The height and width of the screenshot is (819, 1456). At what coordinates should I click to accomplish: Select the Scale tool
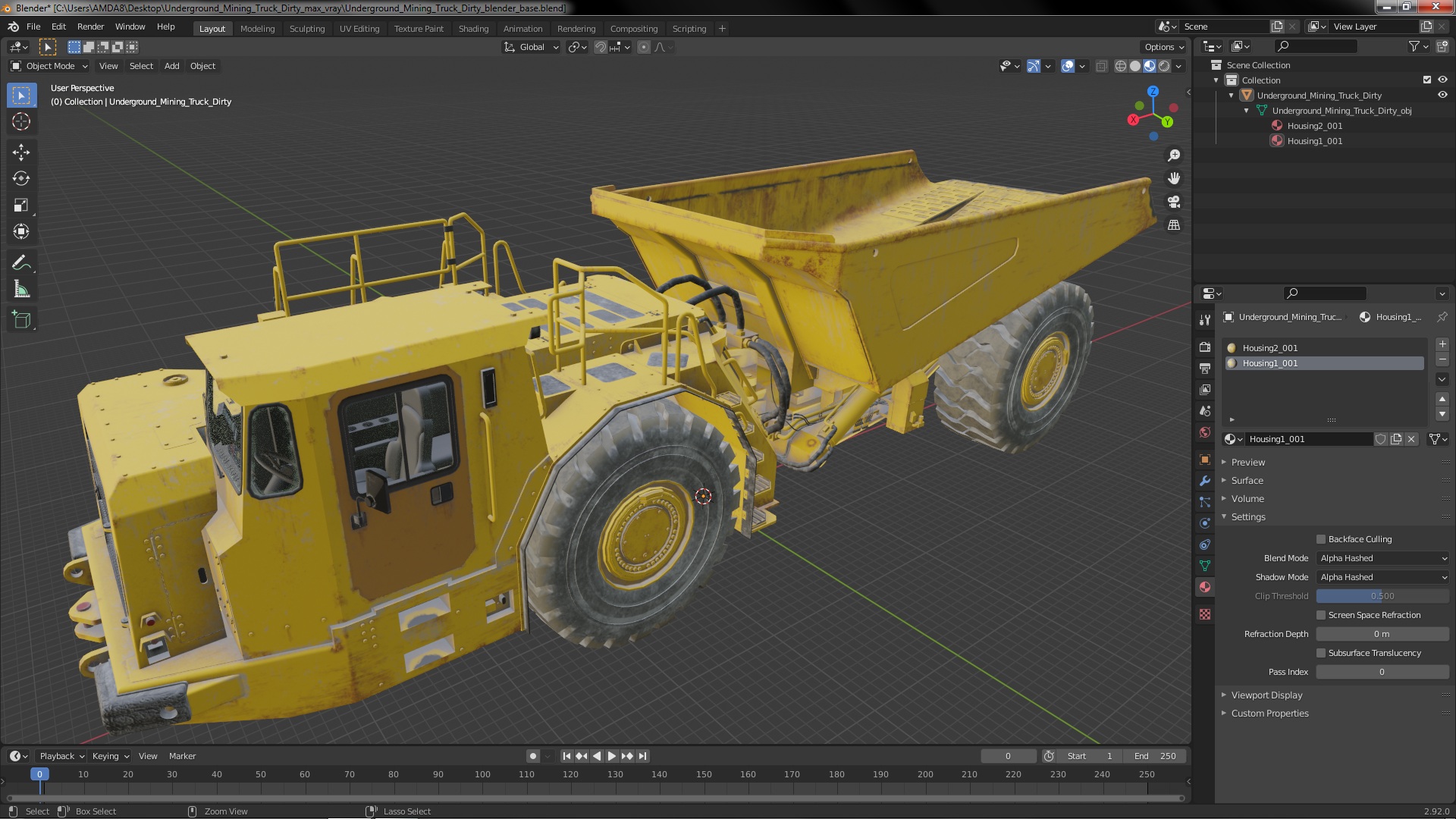[21, 205]
